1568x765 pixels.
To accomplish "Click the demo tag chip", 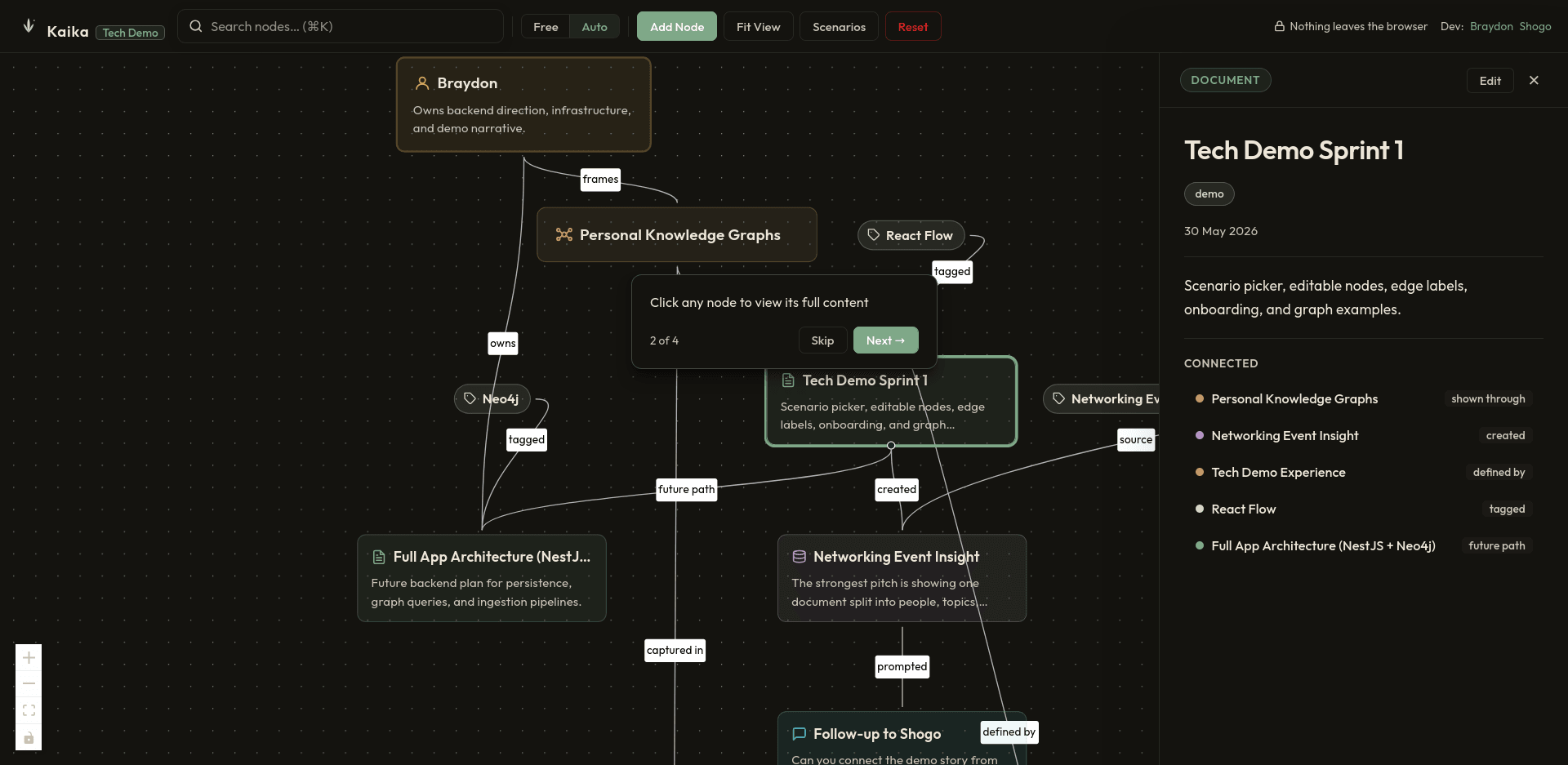I will pyautogui.click(x=1209, y=193).
